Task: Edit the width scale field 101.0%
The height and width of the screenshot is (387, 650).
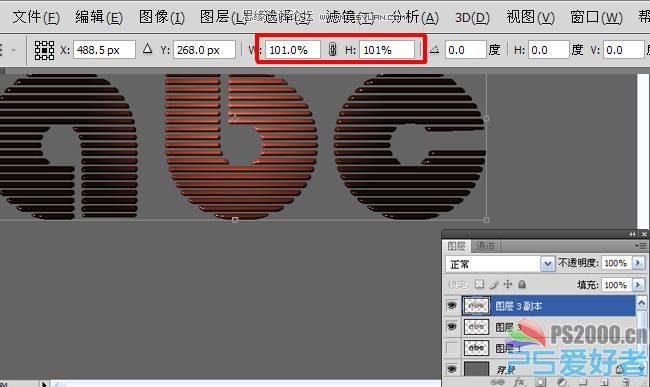Action: coord(293,50)
